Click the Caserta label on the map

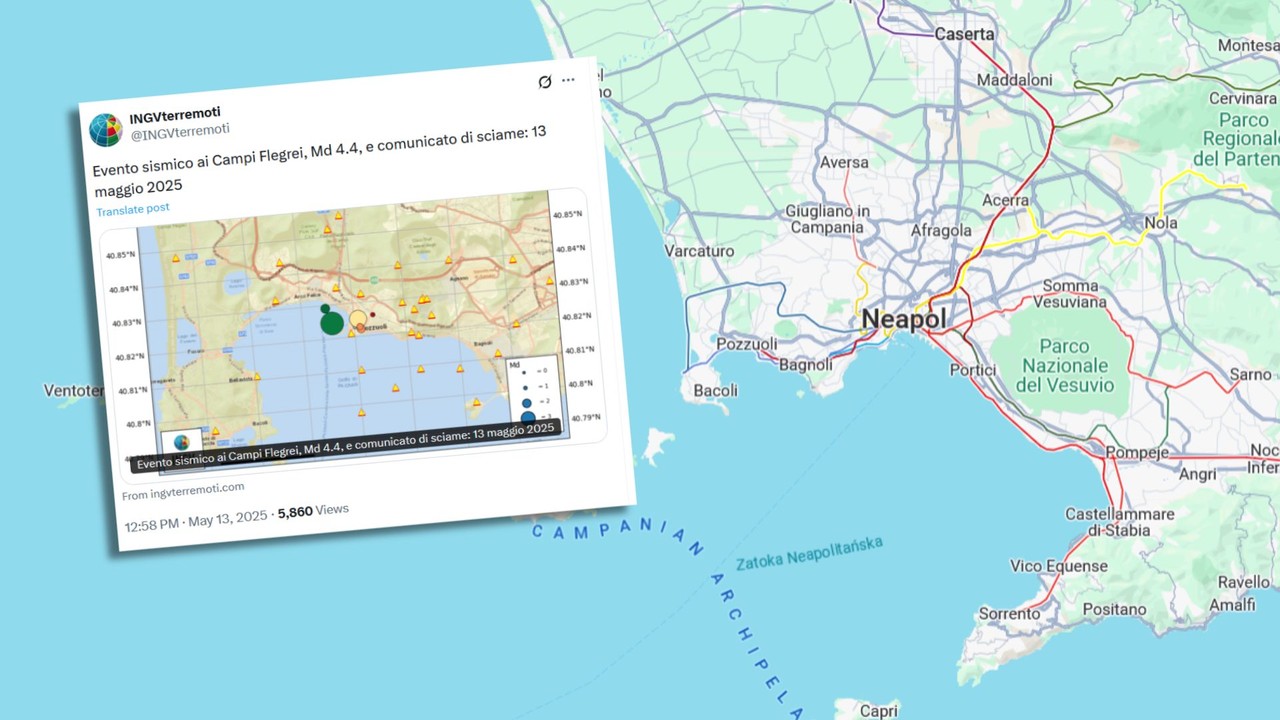(x=965, y=34)
